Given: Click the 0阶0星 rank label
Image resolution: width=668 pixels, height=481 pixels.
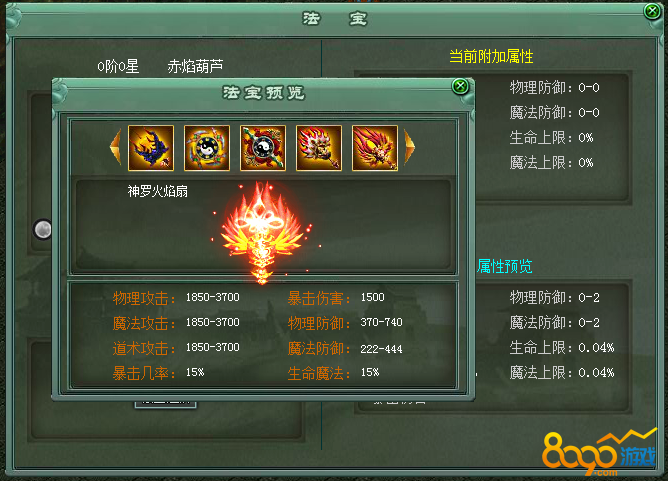Looking at the screenshot, I should [118, 66].
